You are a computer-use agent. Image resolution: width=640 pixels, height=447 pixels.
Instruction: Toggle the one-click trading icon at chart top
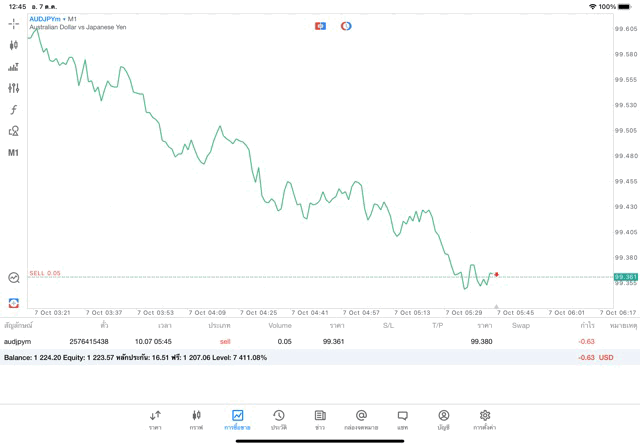tap(320, 25)
